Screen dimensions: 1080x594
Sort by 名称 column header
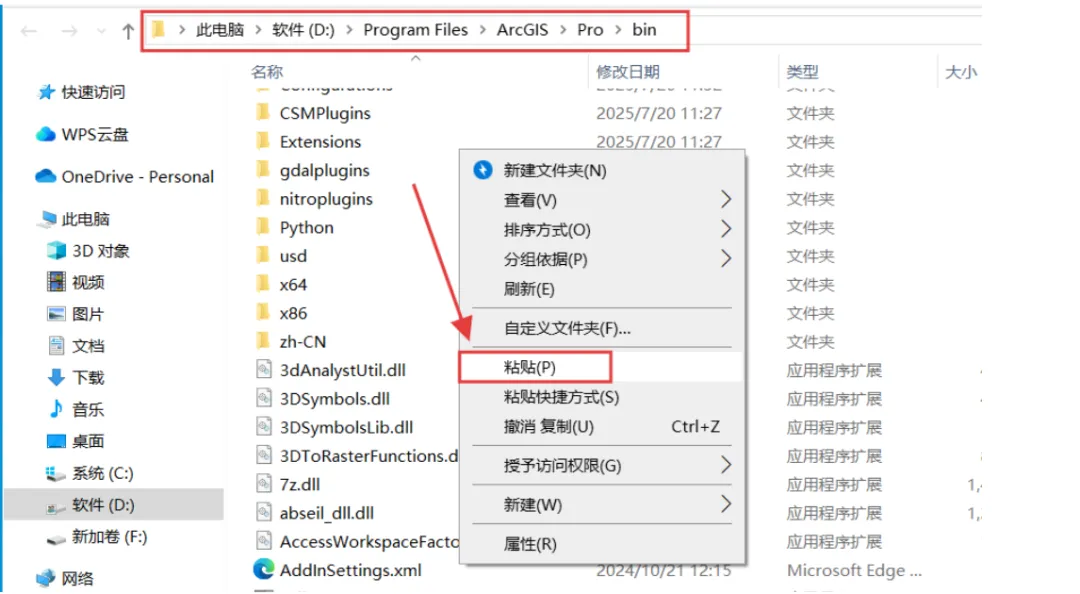point(267,72)
